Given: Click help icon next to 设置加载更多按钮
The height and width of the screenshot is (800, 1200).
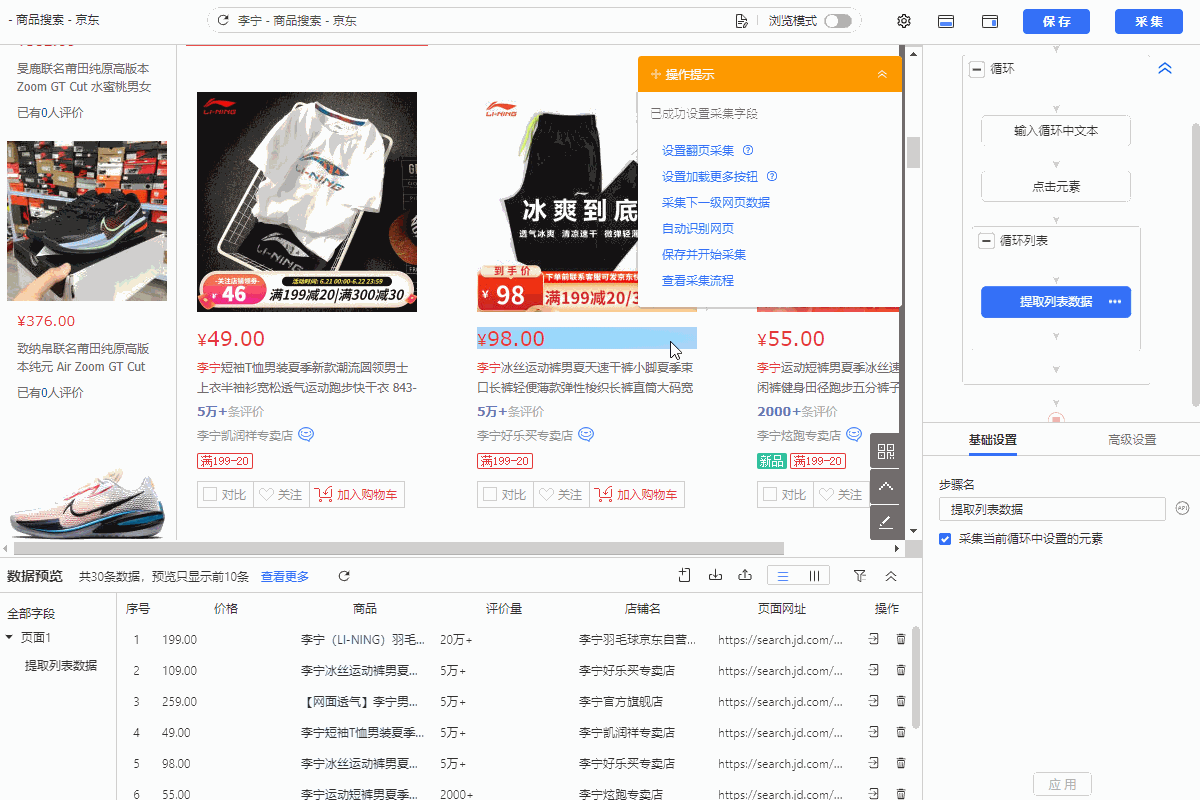Looking at the screenshot, I should pyautogui.click(x=772, y=177).
